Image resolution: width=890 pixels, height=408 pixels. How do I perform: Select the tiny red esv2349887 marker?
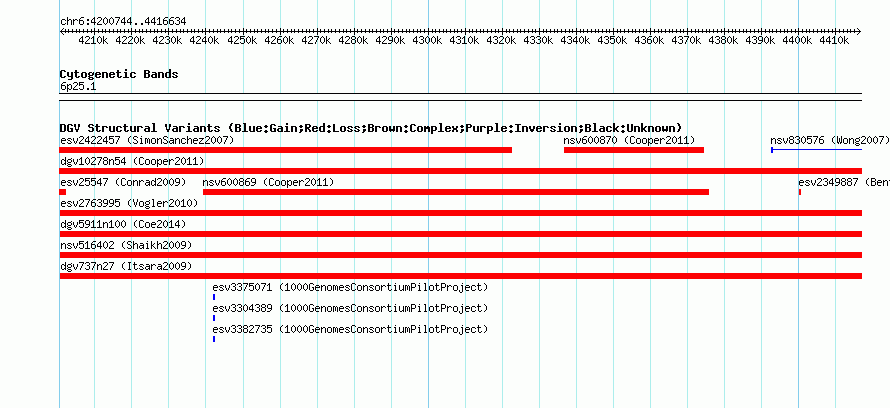point(800,192)
